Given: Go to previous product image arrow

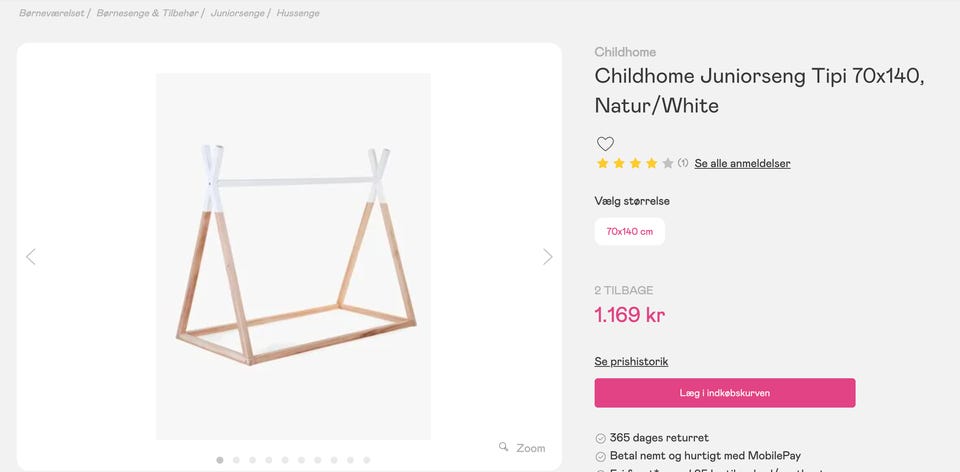Looking at the screenshot, I should [30, 257].
